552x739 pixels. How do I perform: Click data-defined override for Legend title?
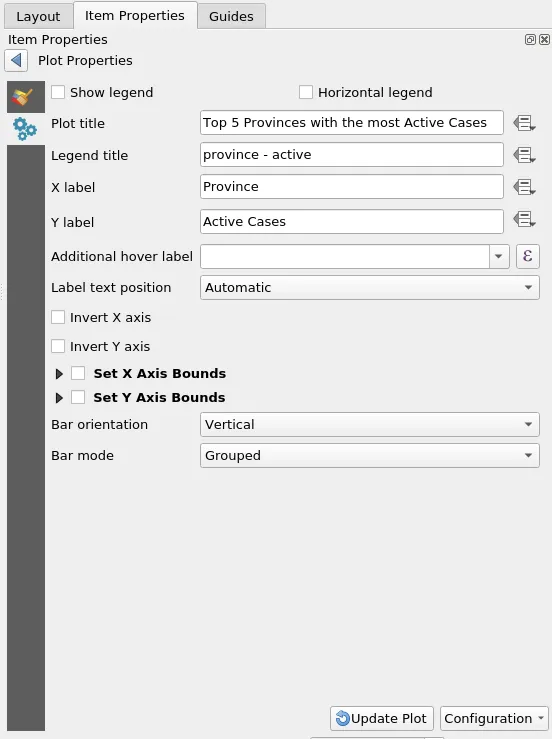click(524, 155)
